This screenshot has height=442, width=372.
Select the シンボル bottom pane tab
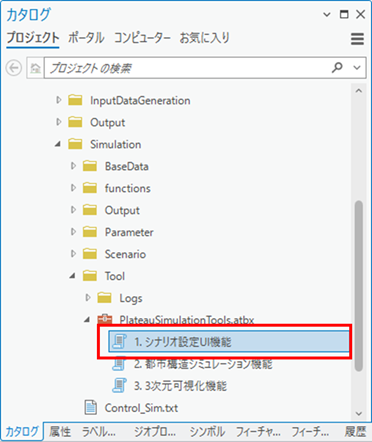click(207, 432)
